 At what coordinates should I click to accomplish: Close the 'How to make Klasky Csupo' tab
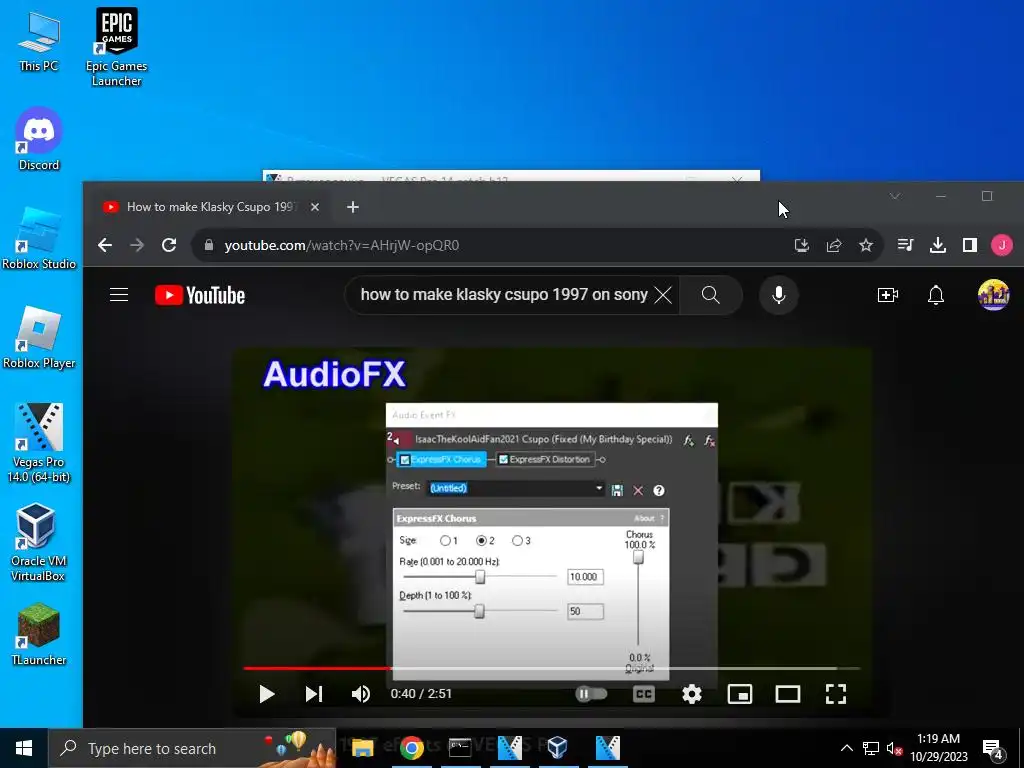[315, 207]
